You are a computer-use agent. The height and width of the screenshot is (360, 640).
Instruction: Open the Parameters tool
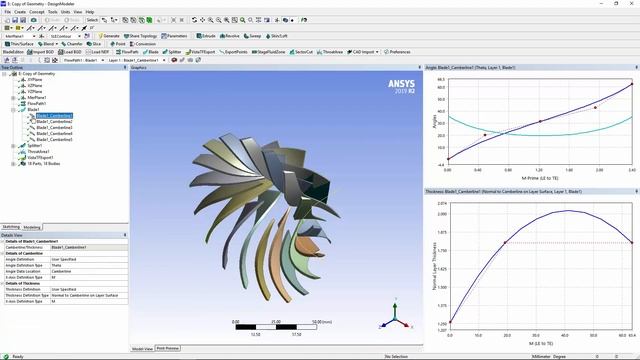point(174,36)
